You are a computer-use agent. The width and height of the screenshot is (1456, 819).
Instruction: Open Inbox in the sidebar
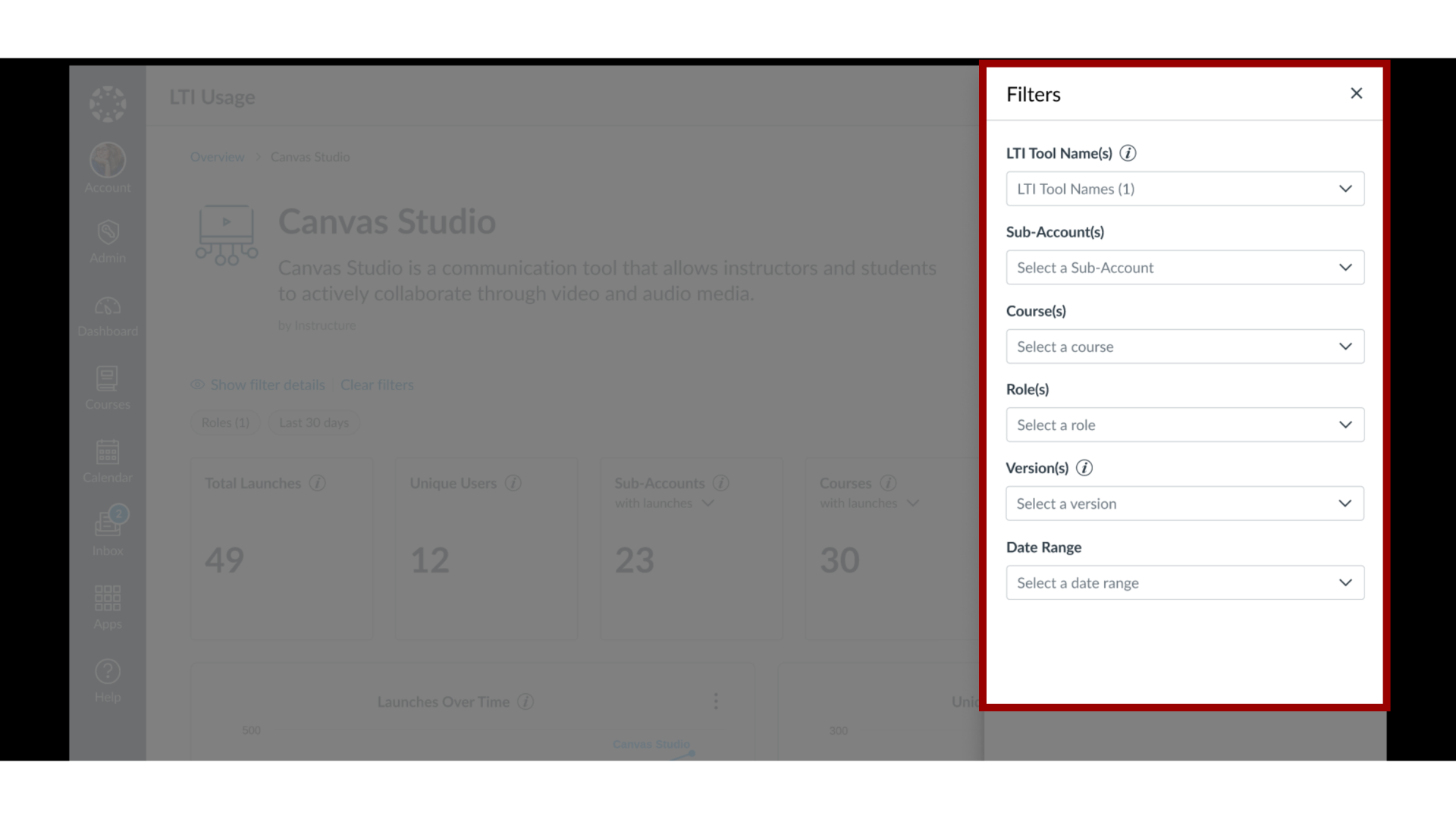coord(108,531)
